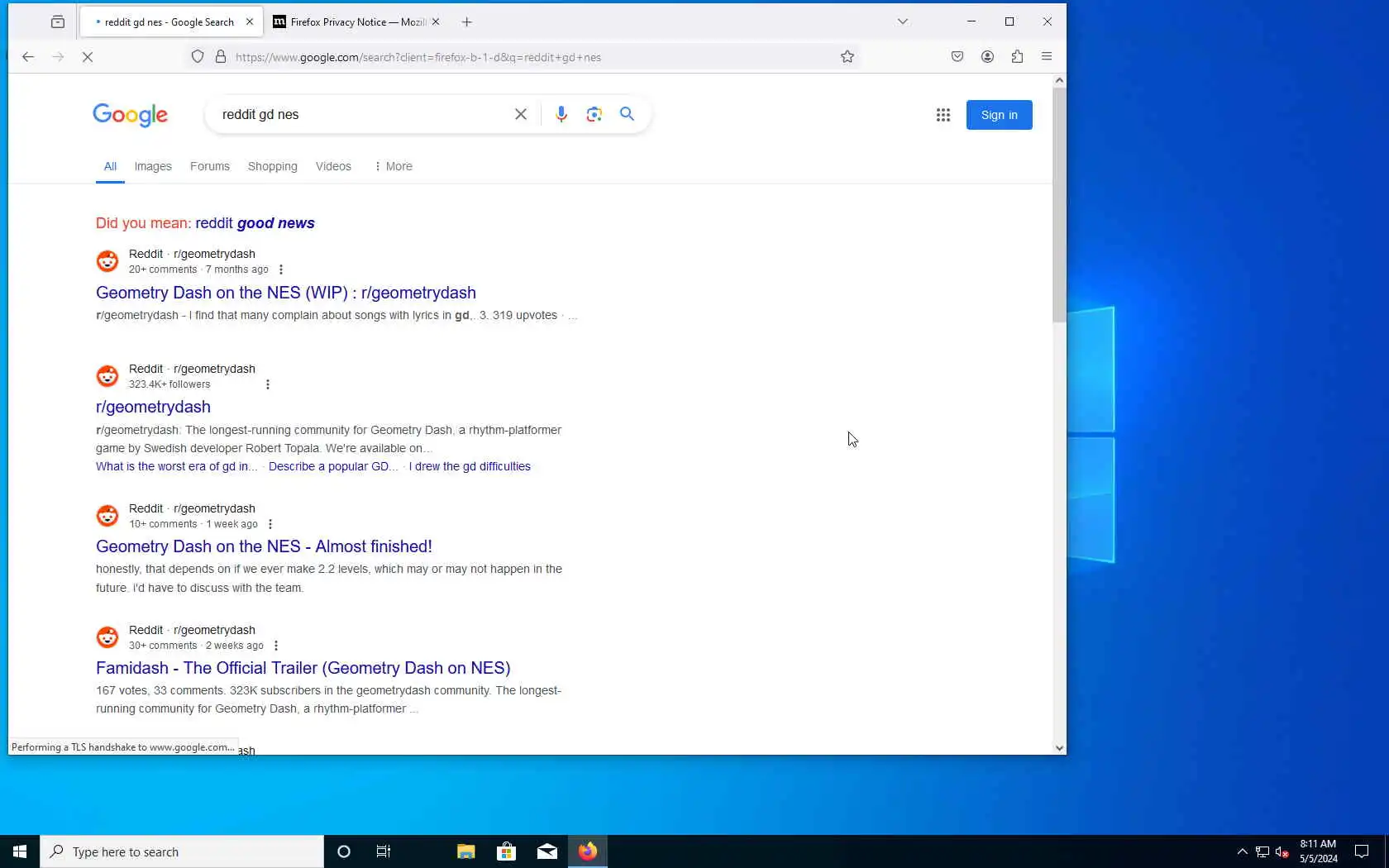Click the Sign in button
The height and width of the screenshot is (868, 1389).
coord(999,115)
